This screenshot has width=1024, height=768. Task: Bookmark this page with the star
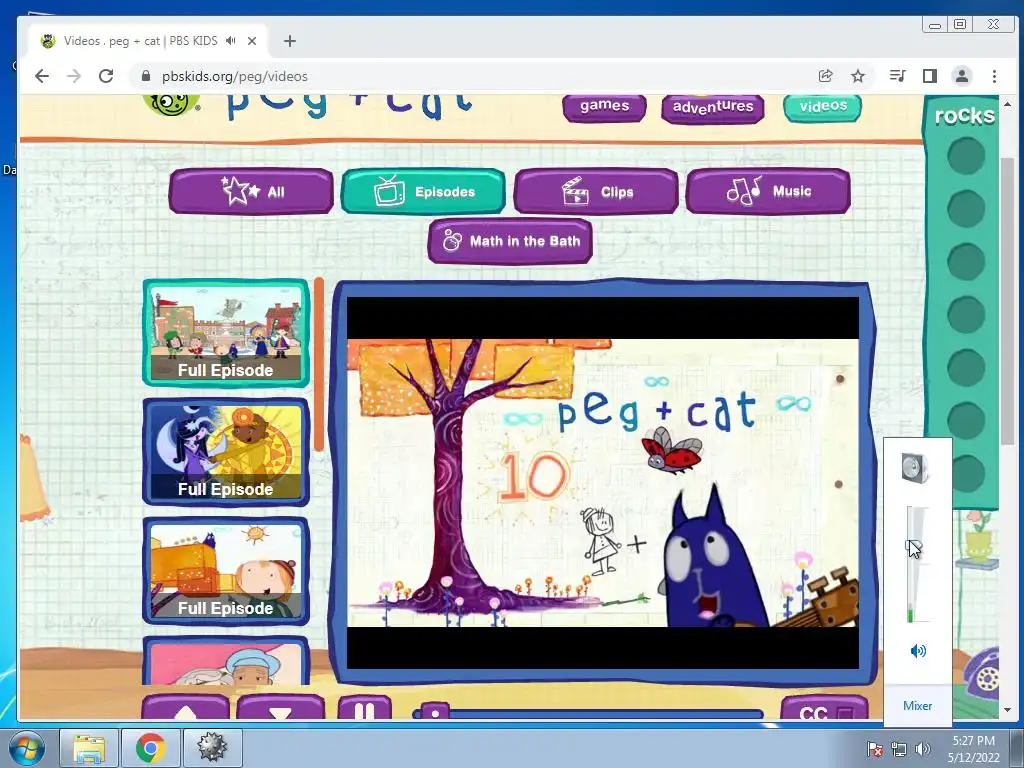pyautogui.click(x=858, y=76)
